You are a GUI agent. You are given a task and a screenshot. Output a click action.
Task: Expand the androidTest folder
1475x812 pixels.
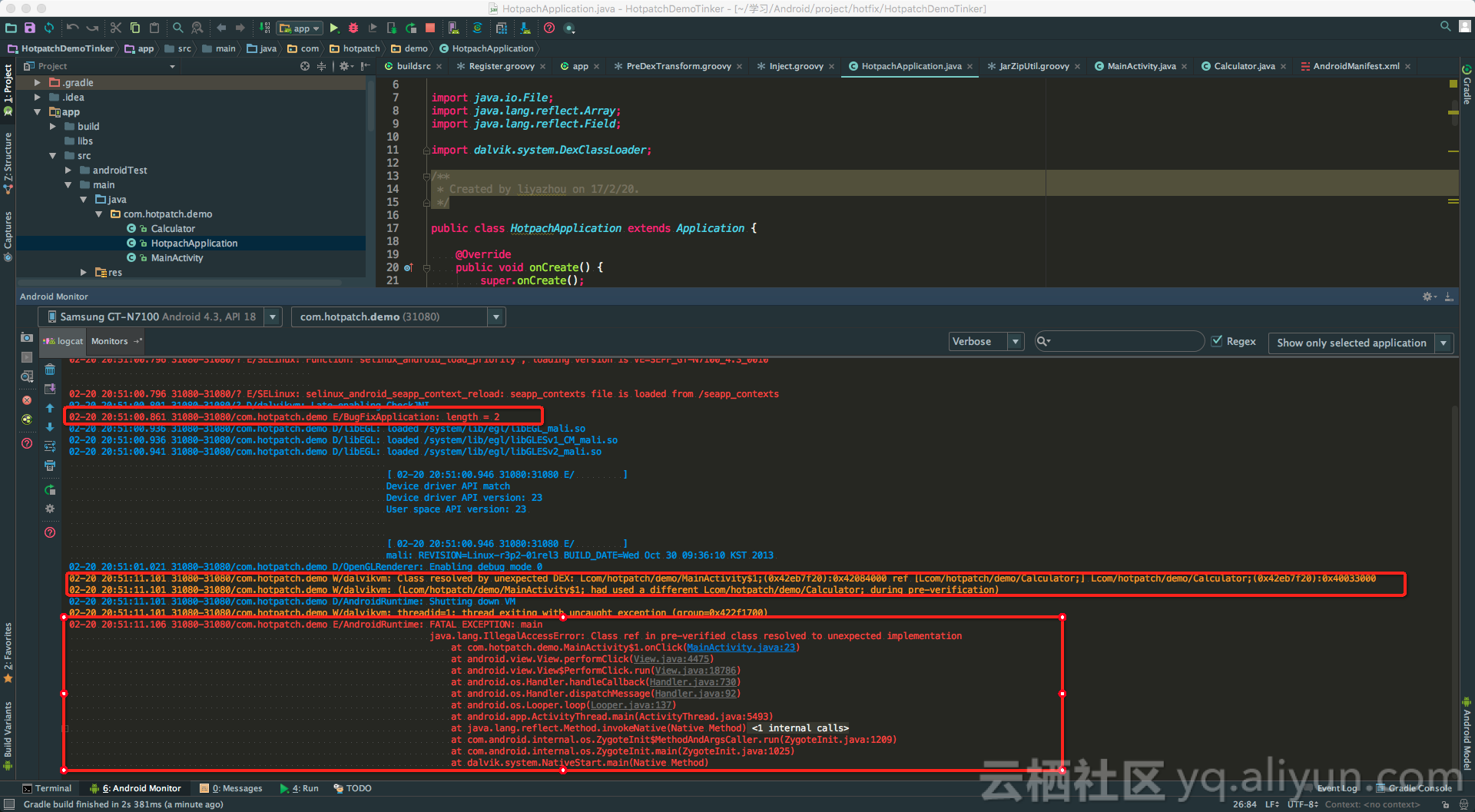pyautogui.click(x=68, y=171)
